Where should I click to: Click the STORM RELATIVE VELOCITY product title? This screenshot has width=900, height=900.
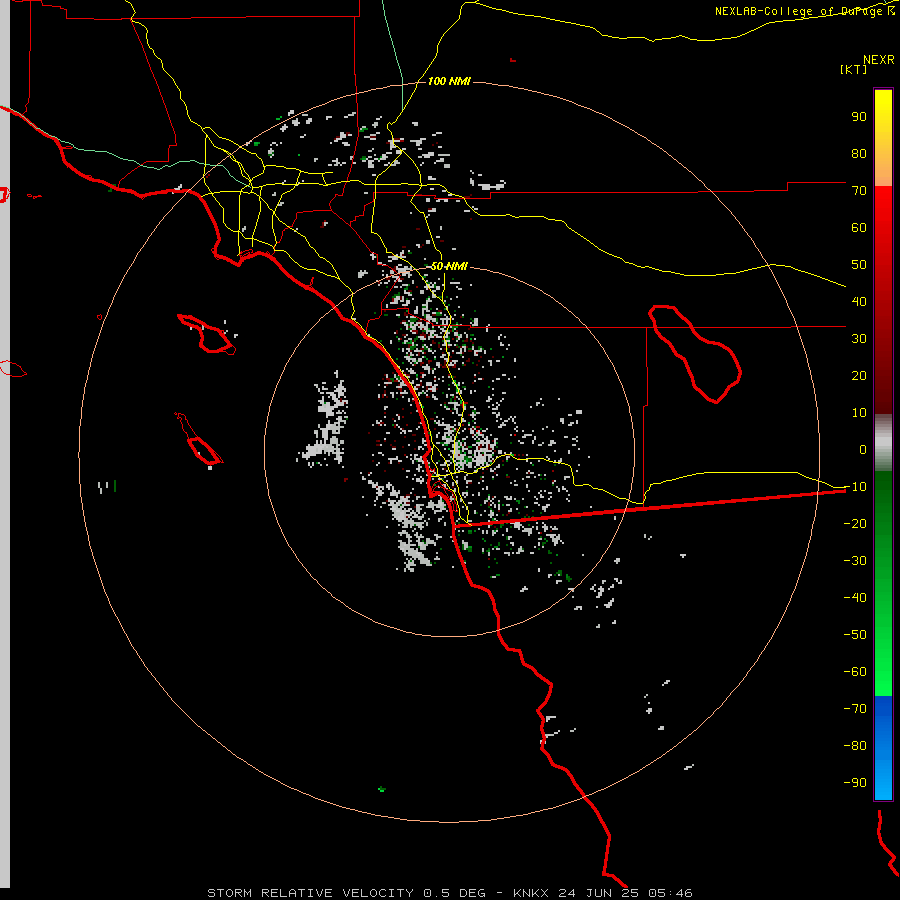pos(310,893)
